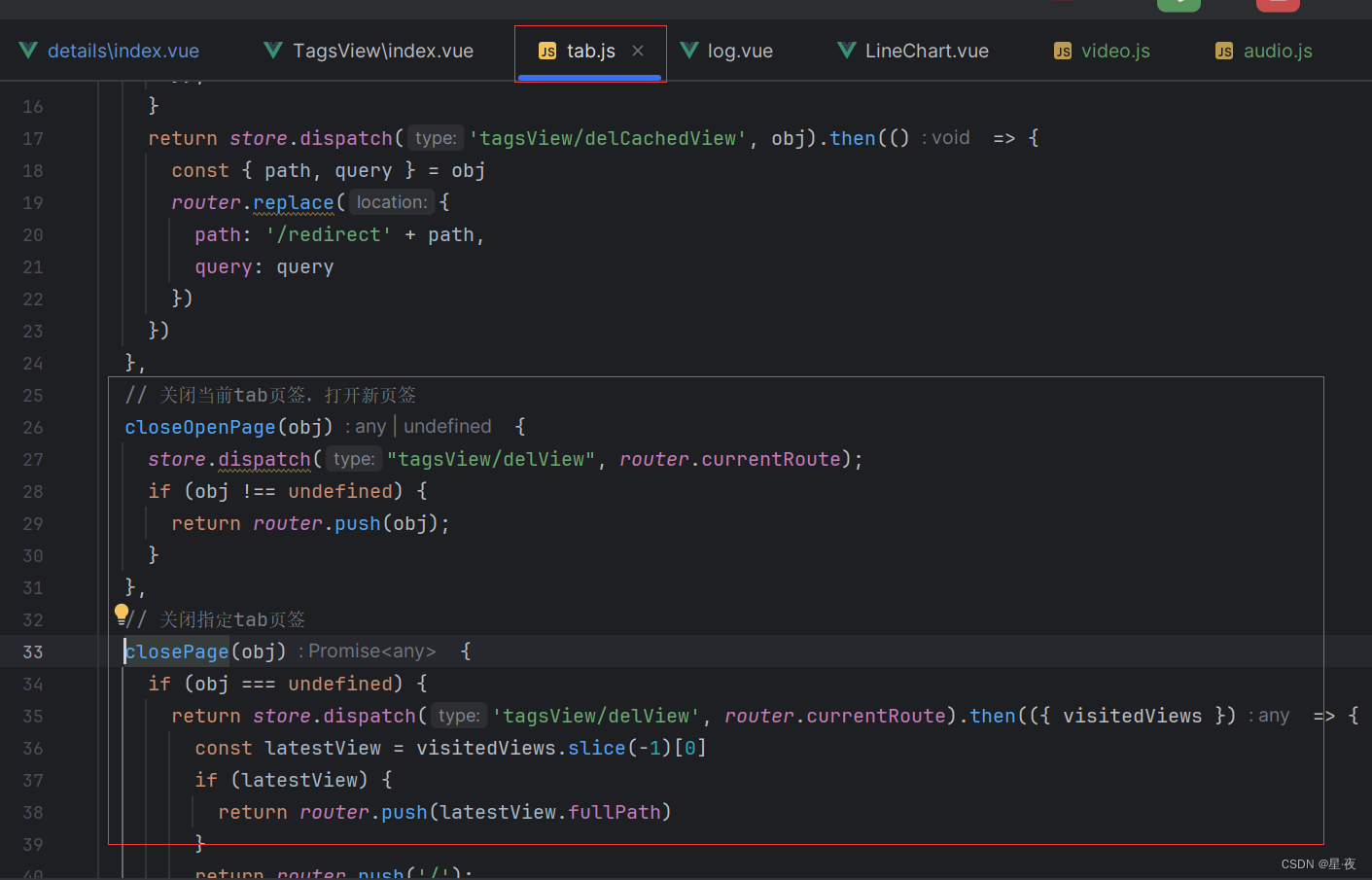Click the closePage method name on line 33
Viewport: 1372px width, 880px height.
coord(177,651)
